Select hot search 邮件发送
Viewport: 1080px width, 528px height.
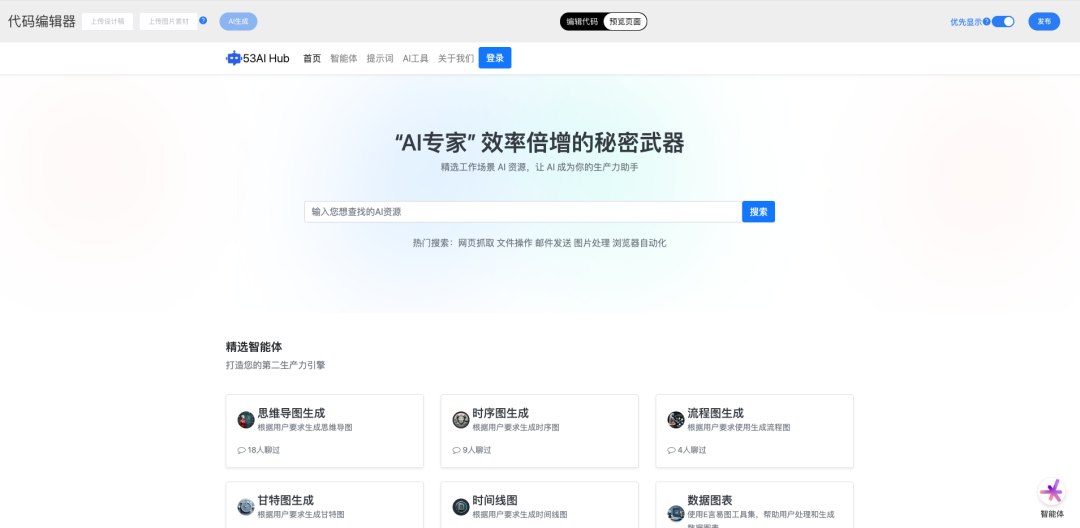point(553,243)
